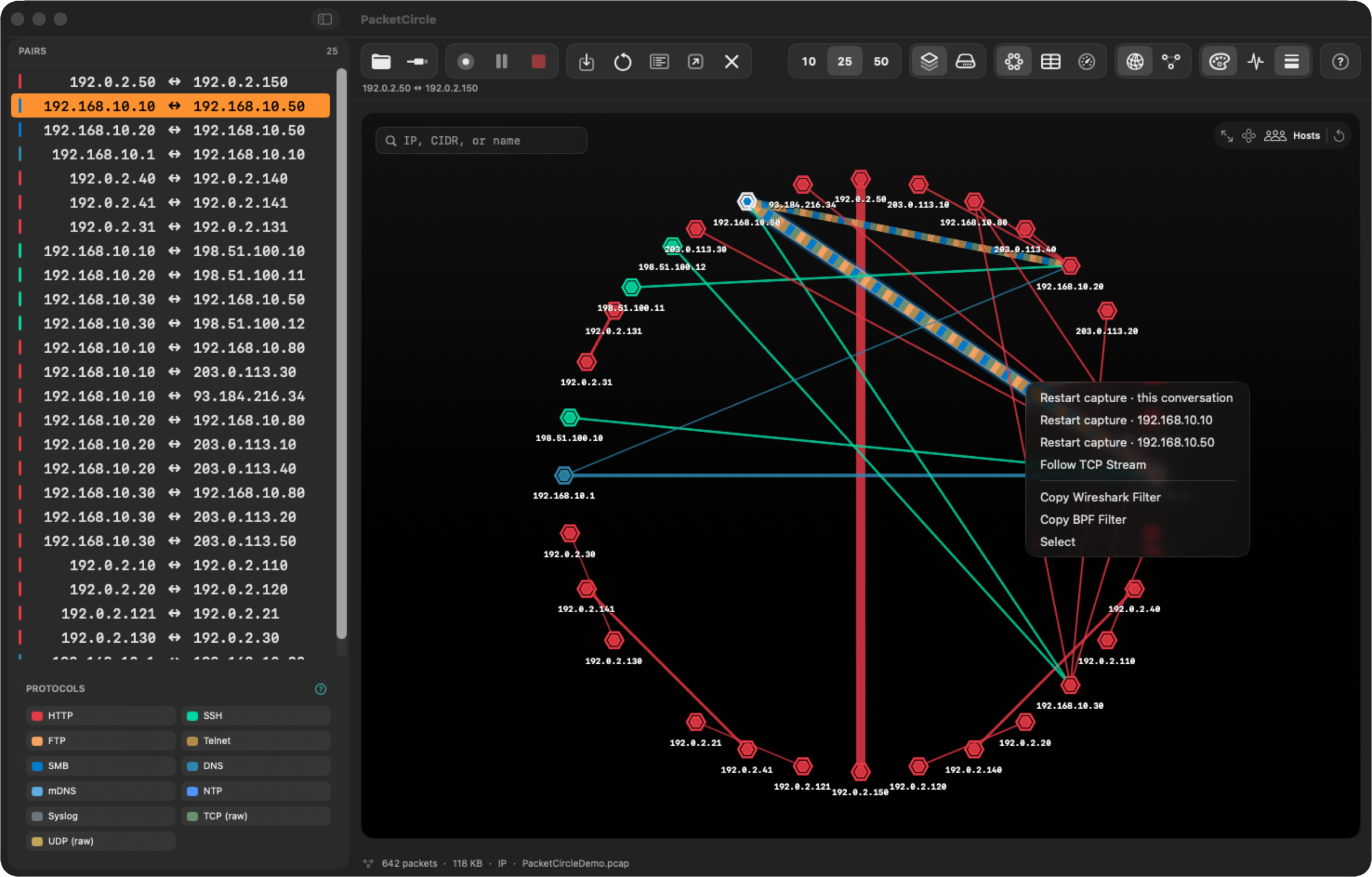Screen dimensions: 1372x877
Task: Click the Hosts grouping button
Action: (x=1292, y=136)
